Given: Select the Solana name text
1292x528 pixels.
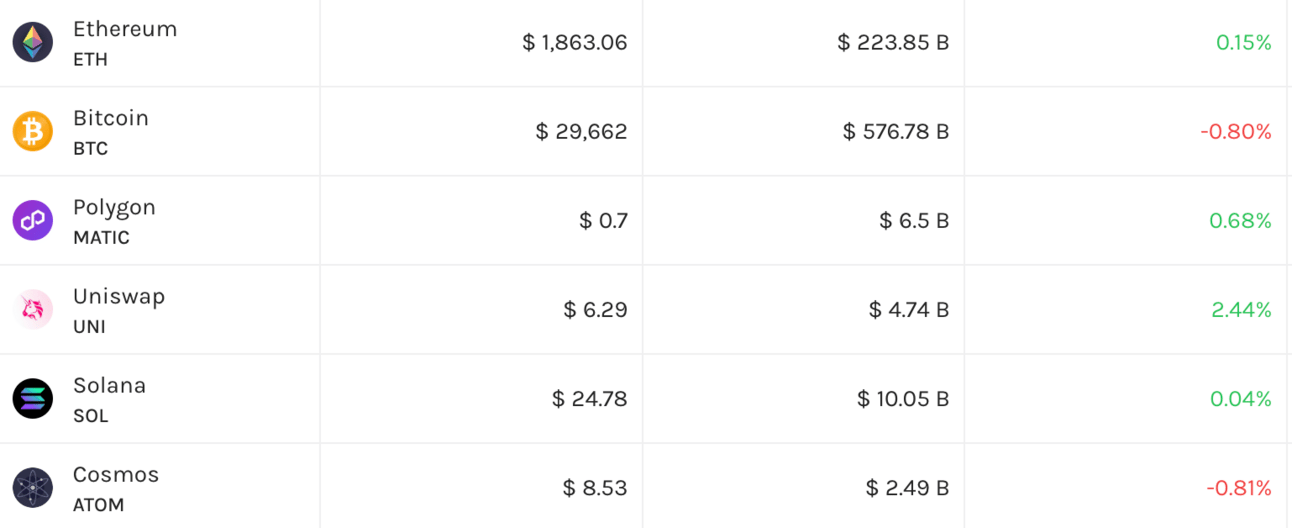Looking at the screenshot, I should tap(110, 385).
